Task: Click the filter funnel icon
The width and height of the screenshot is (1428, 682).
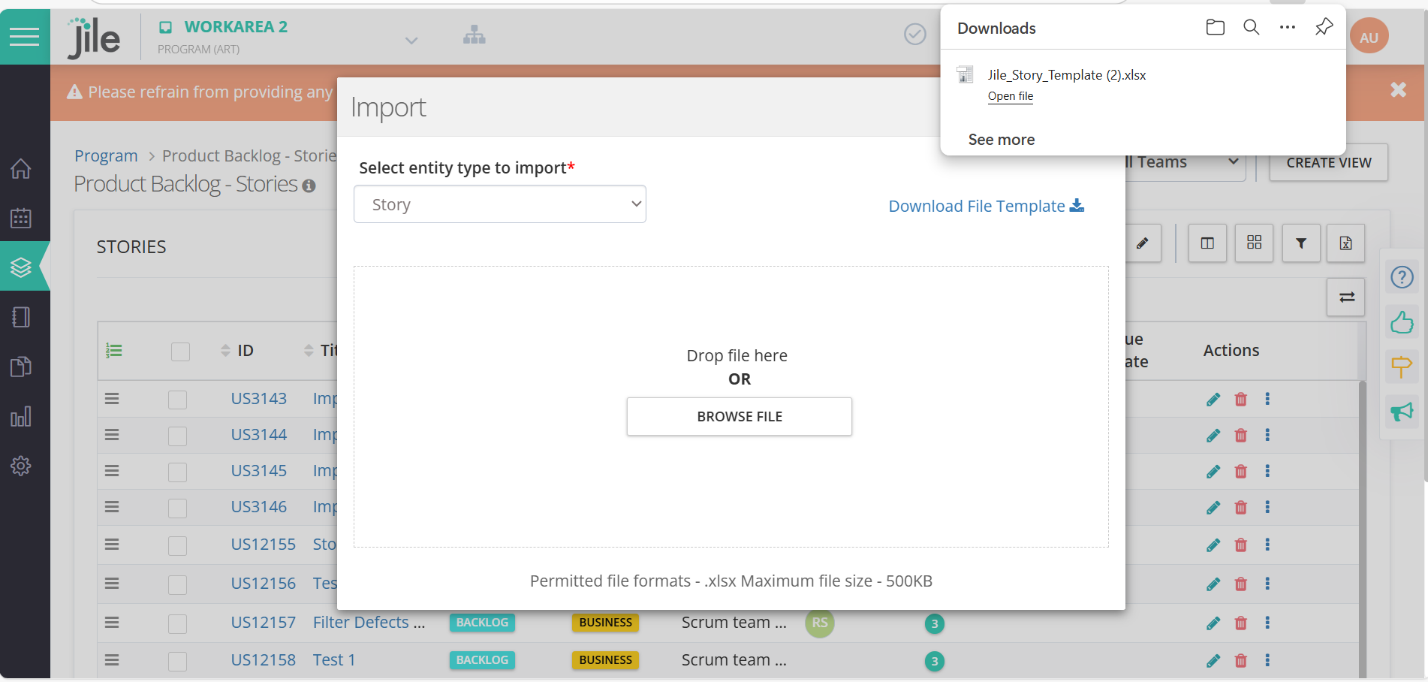Action: 1301,243
